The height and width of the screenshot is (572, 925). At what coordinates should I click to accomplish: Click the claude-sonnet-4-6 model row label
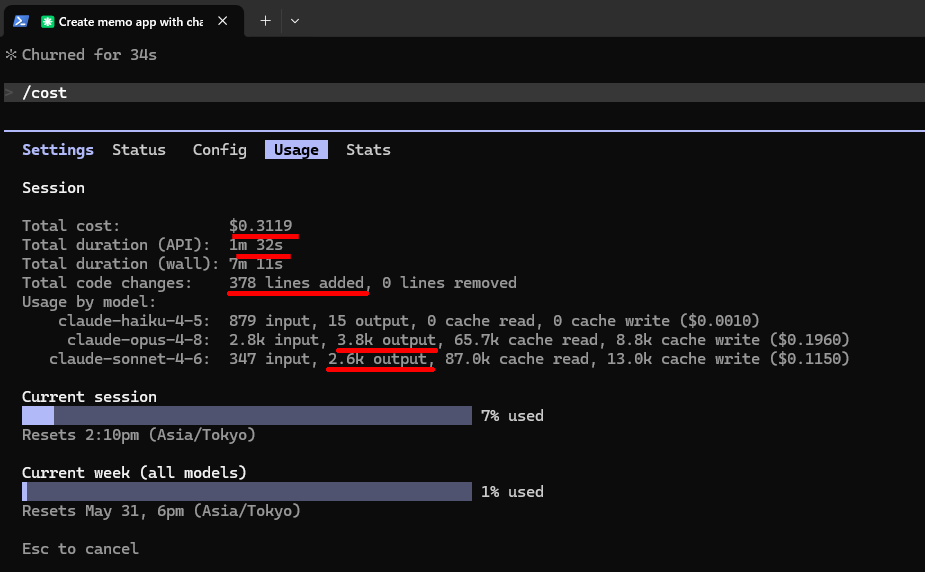click(129, 359)
